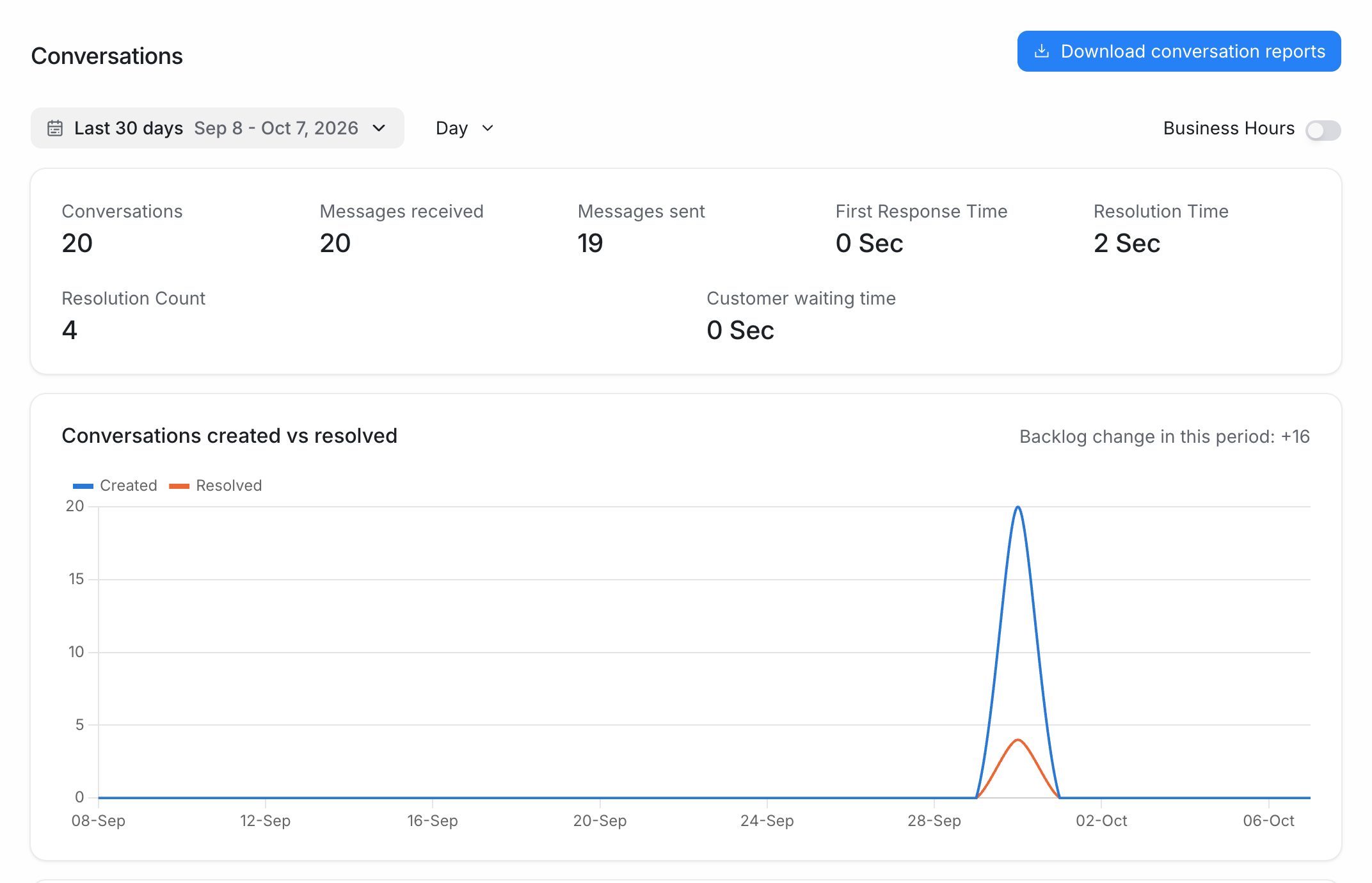
Task: Open the Last 30 days date range dropdown
Action: coord(218,128)
